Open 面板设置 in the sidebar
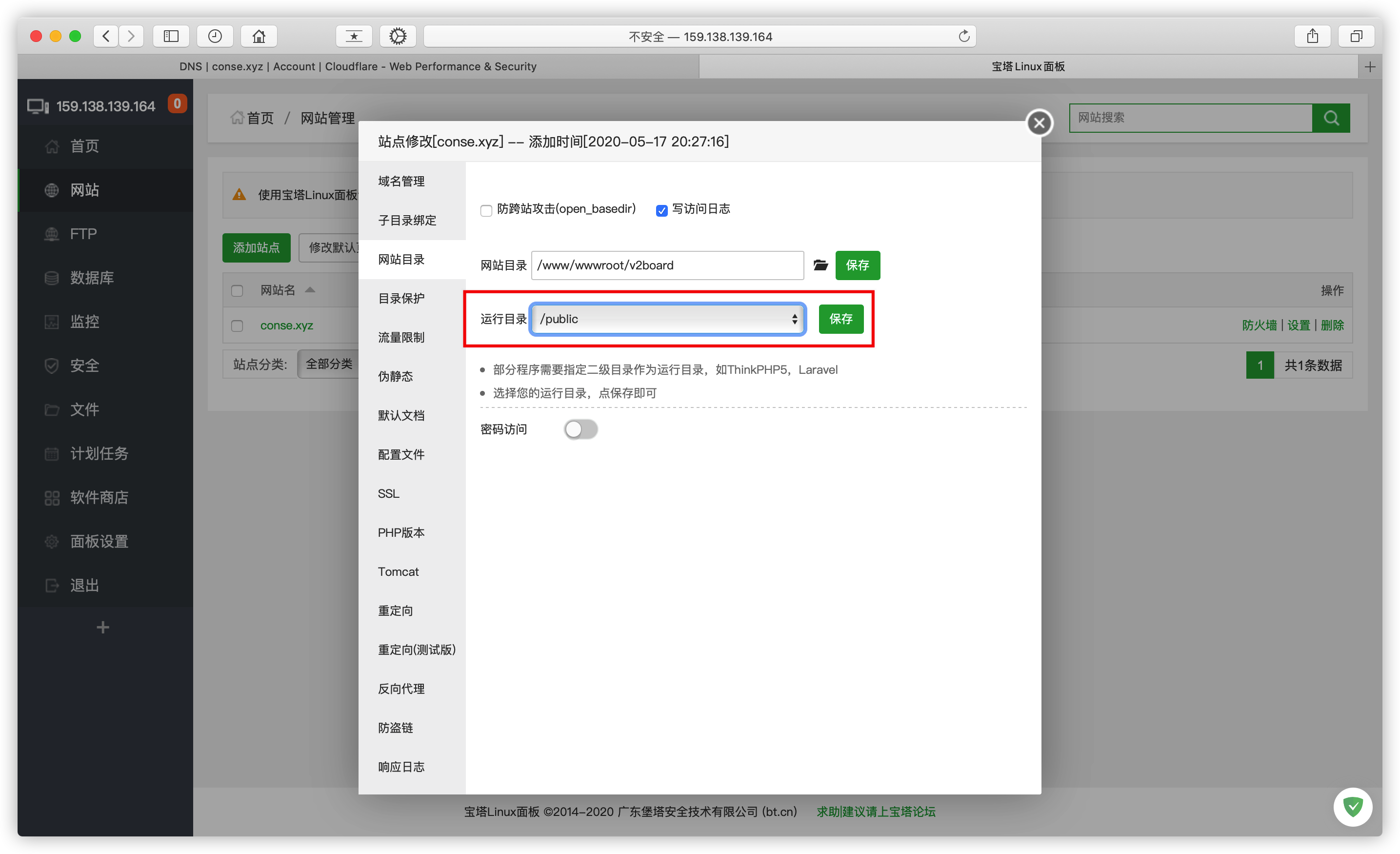Screen dimensions: 1400x854 point(106,541)
